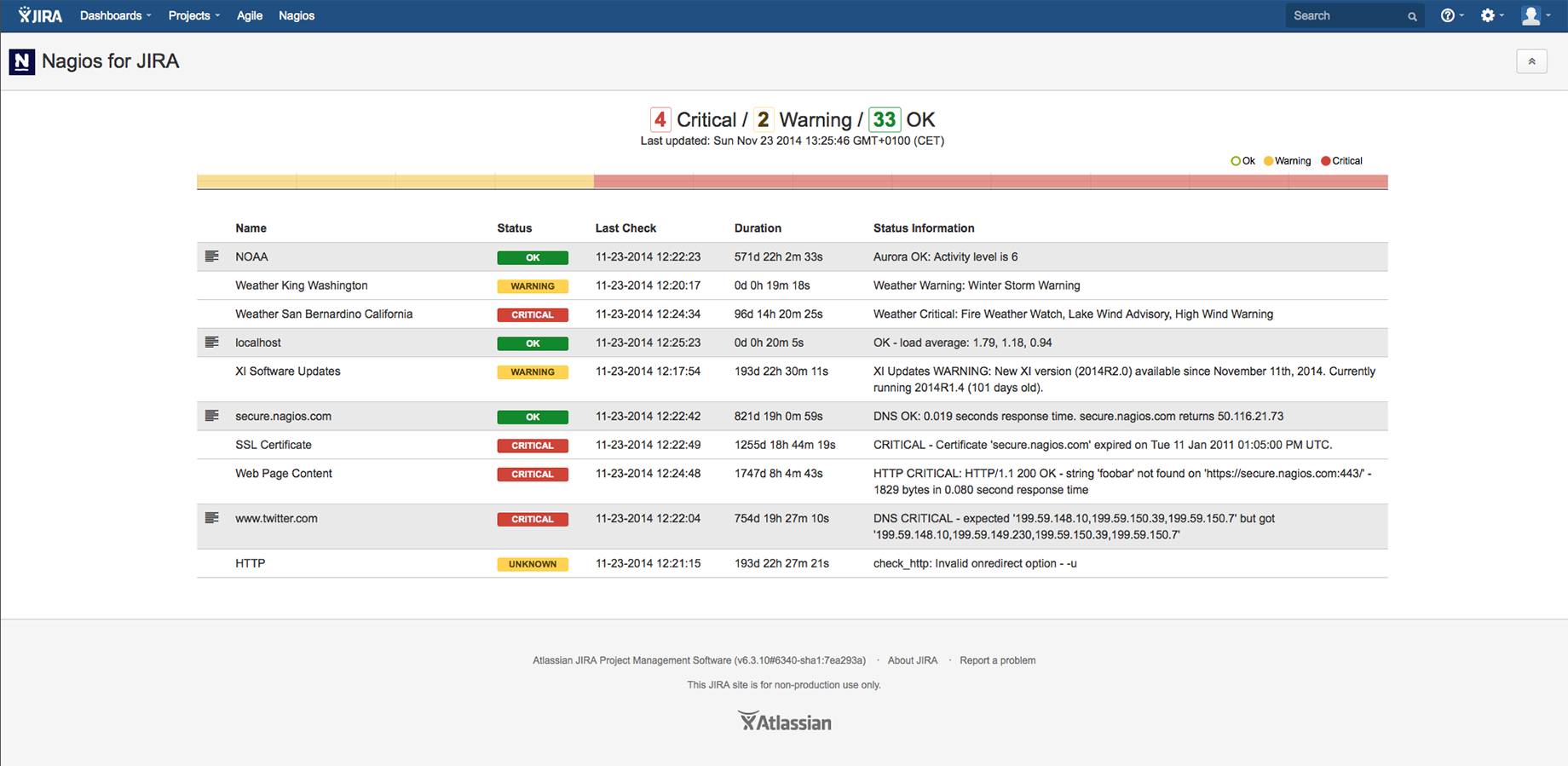Click the Last Check column header

tap(625, 228)
